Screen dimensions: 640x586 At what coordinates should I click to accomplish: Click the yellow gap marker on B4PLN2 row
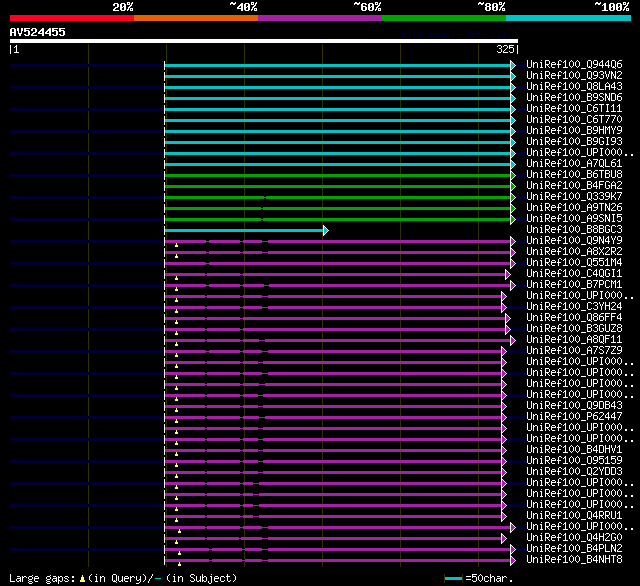179,553
